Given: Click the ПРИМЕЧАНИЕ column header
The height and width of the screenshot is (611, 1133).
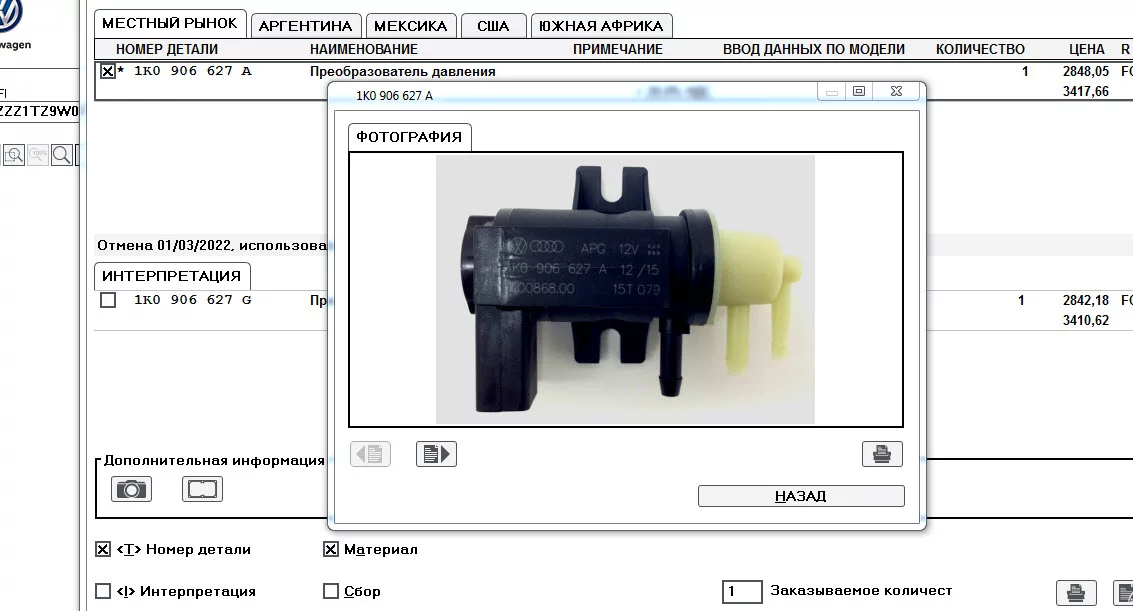Looking at the screenshot, I should pyautogui.click(x=618, y=49).
